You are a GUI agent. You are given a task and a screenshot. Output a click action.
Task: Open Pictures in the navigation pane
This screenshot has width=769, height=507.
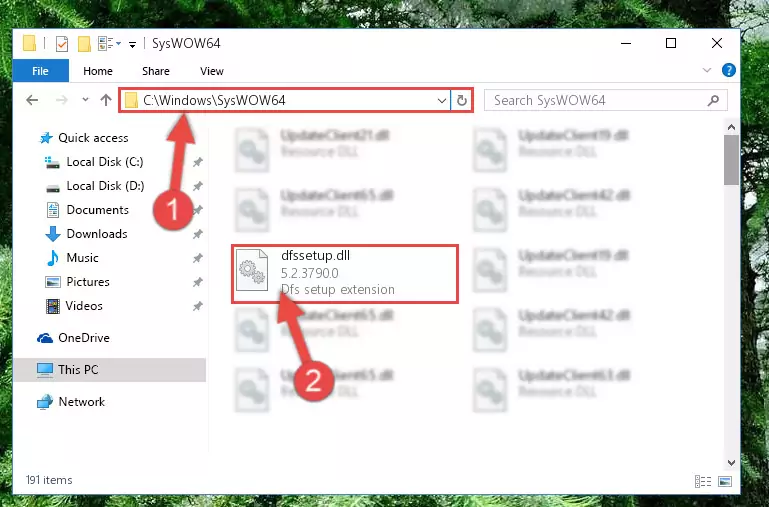(x=88, y=282)
